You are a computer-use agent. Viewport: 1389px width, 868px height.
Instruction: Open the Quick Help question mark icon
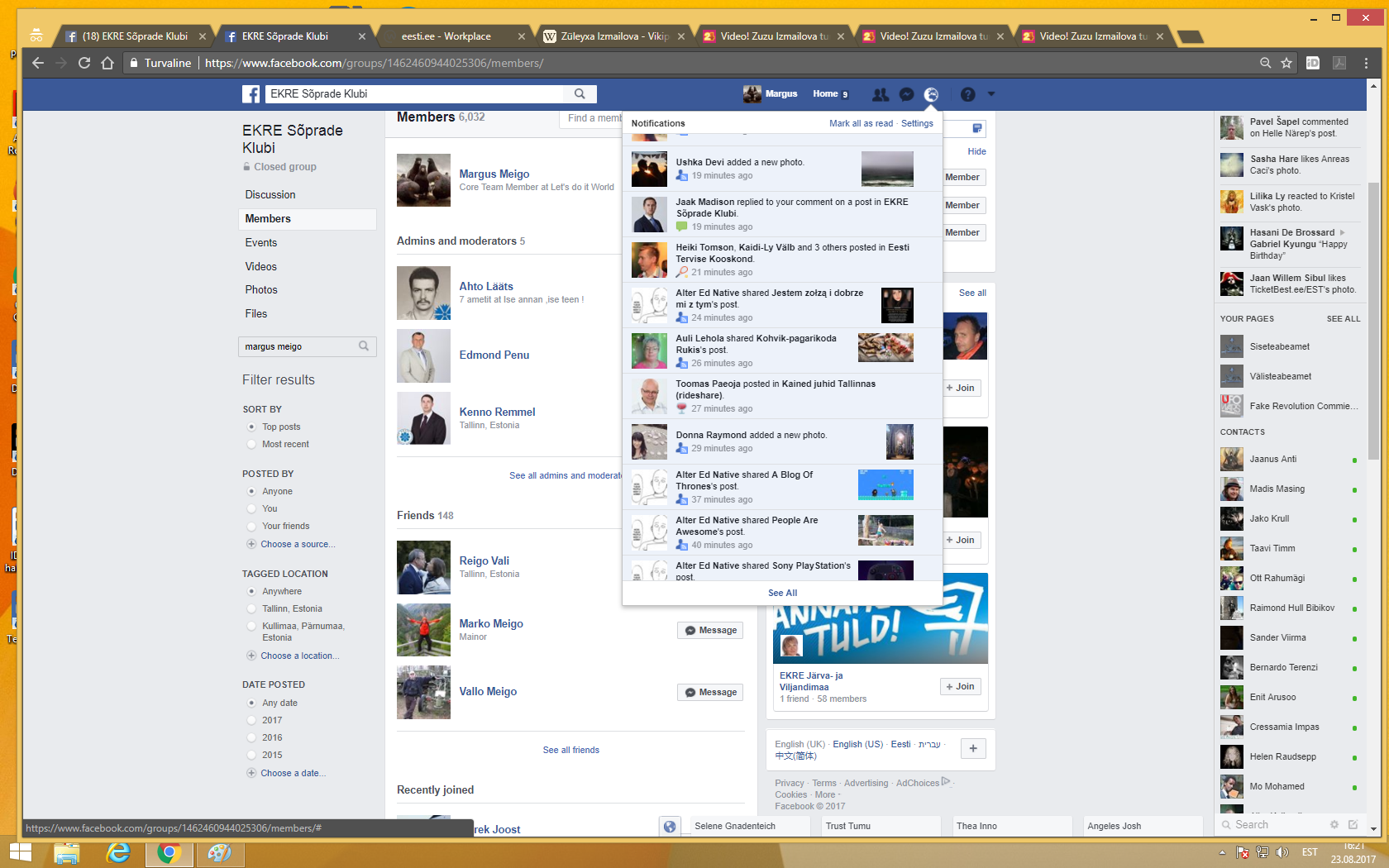[x=968, y=94]
